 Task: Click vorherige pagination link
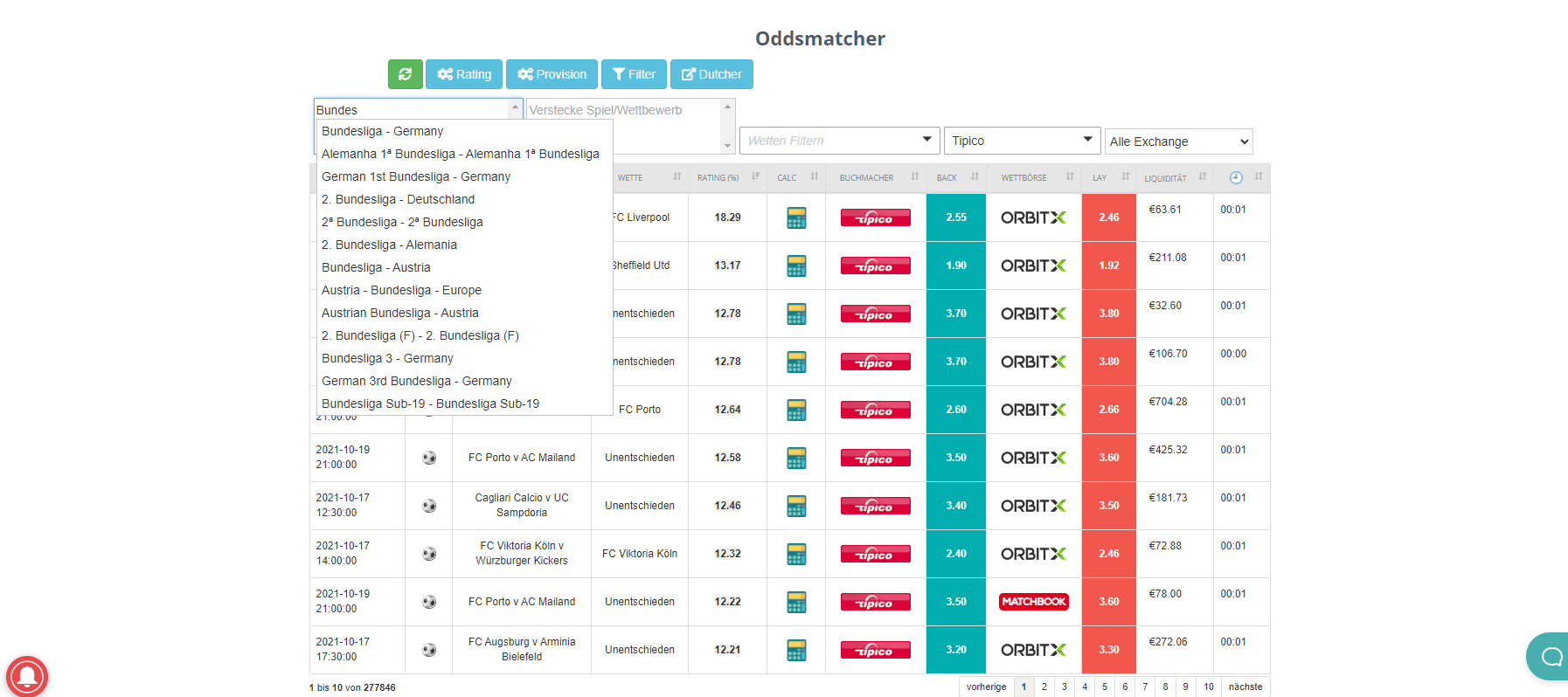pyautogui.click(x=987, y=687)
